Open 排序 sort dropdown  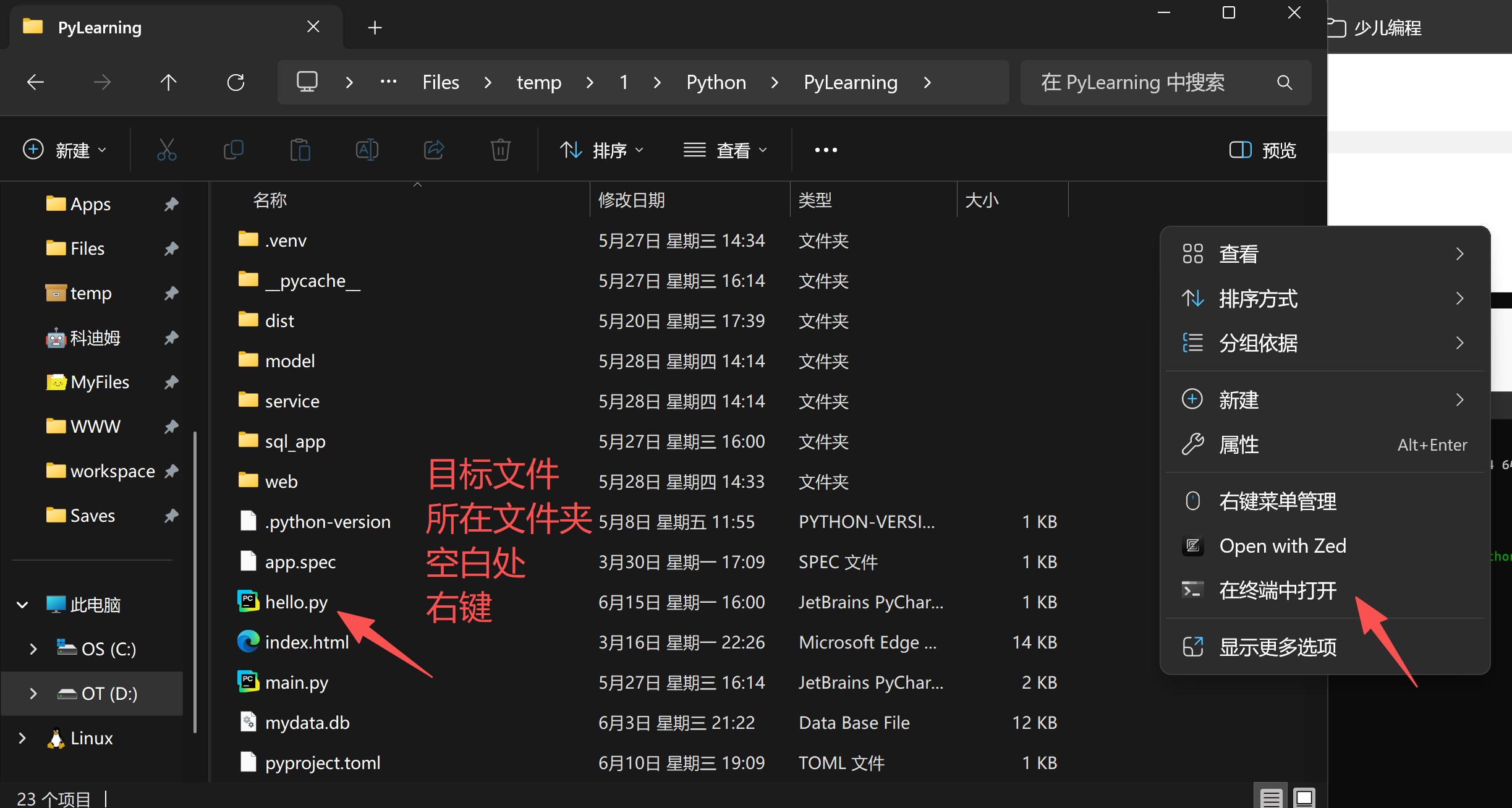pos(602,150)
